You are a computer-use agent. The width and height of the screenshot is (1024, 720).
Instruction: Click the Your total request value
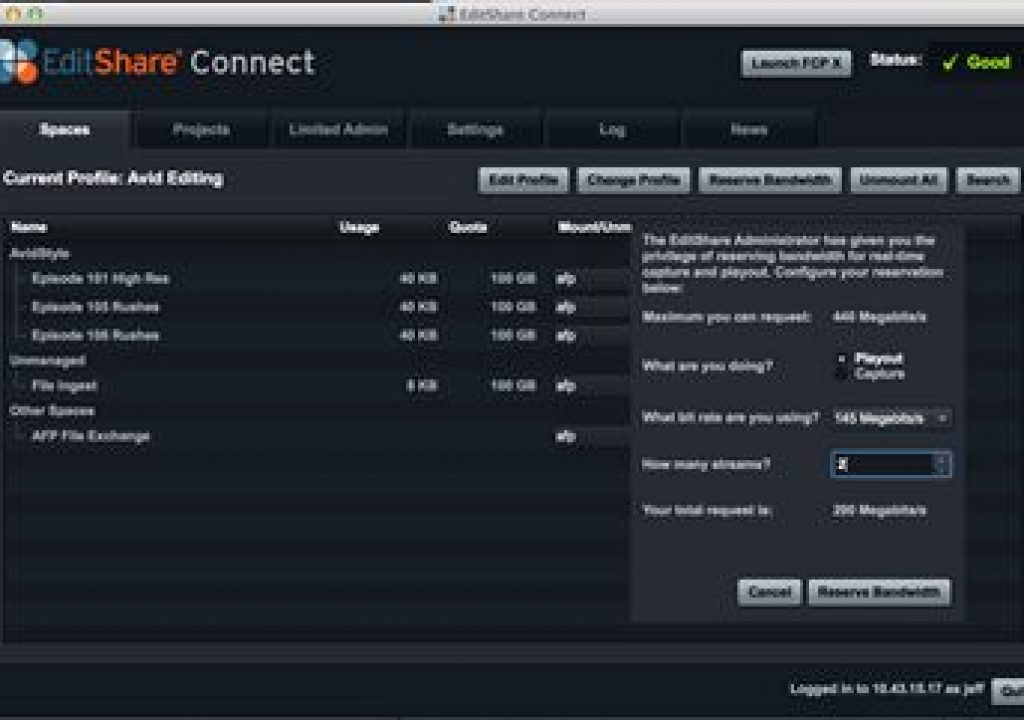click(x=880, y=510)
